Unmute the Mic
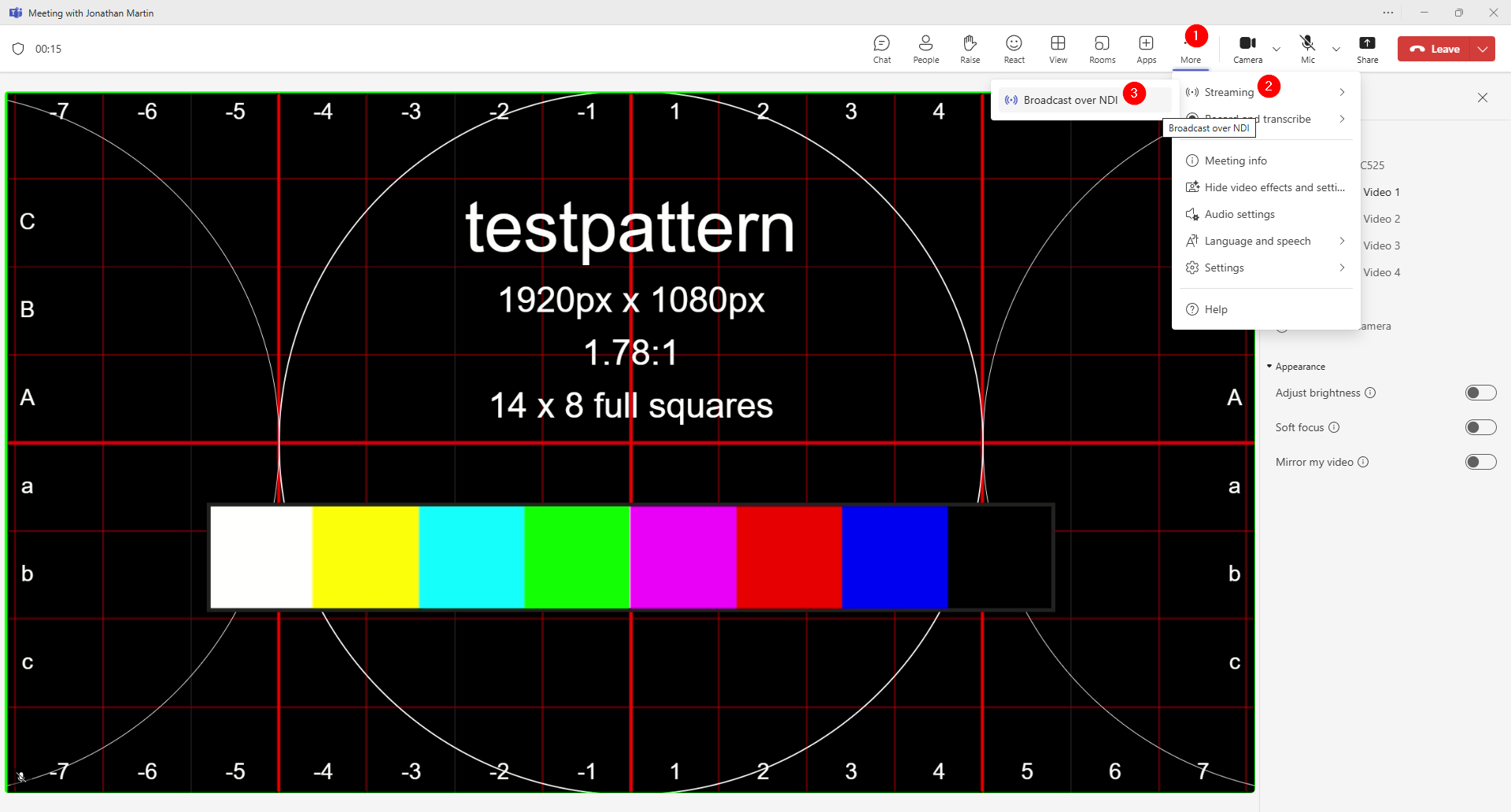Image resolution: width=1511 pixels, height=812 pixels. click(x=1308, y=49)
